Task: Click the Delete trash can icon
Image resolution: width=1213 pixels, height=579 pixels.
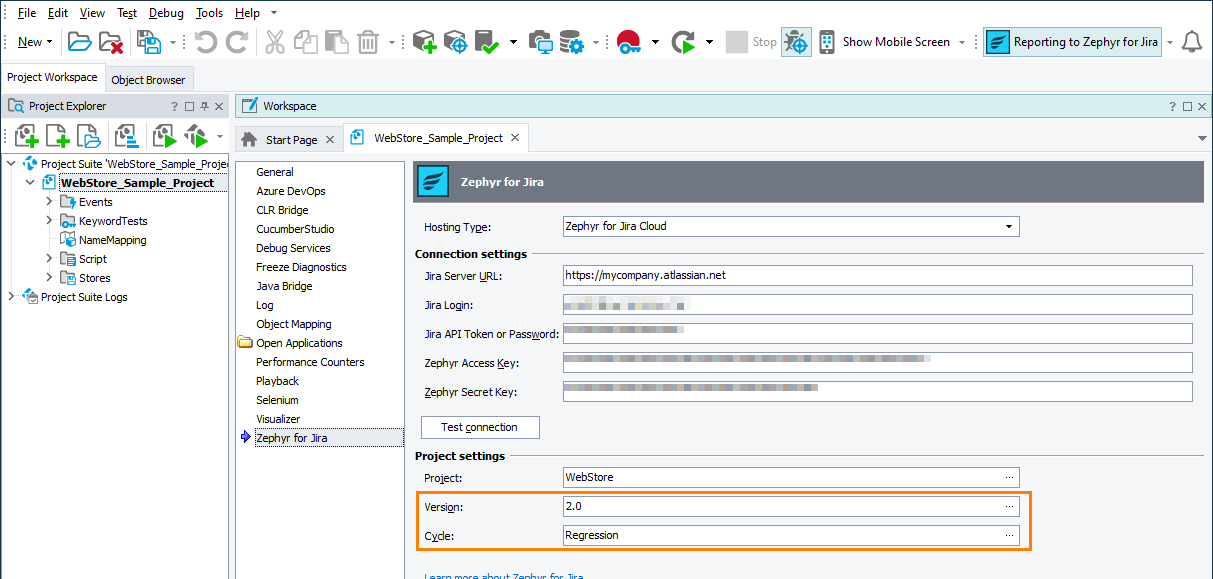Action: 368,42
